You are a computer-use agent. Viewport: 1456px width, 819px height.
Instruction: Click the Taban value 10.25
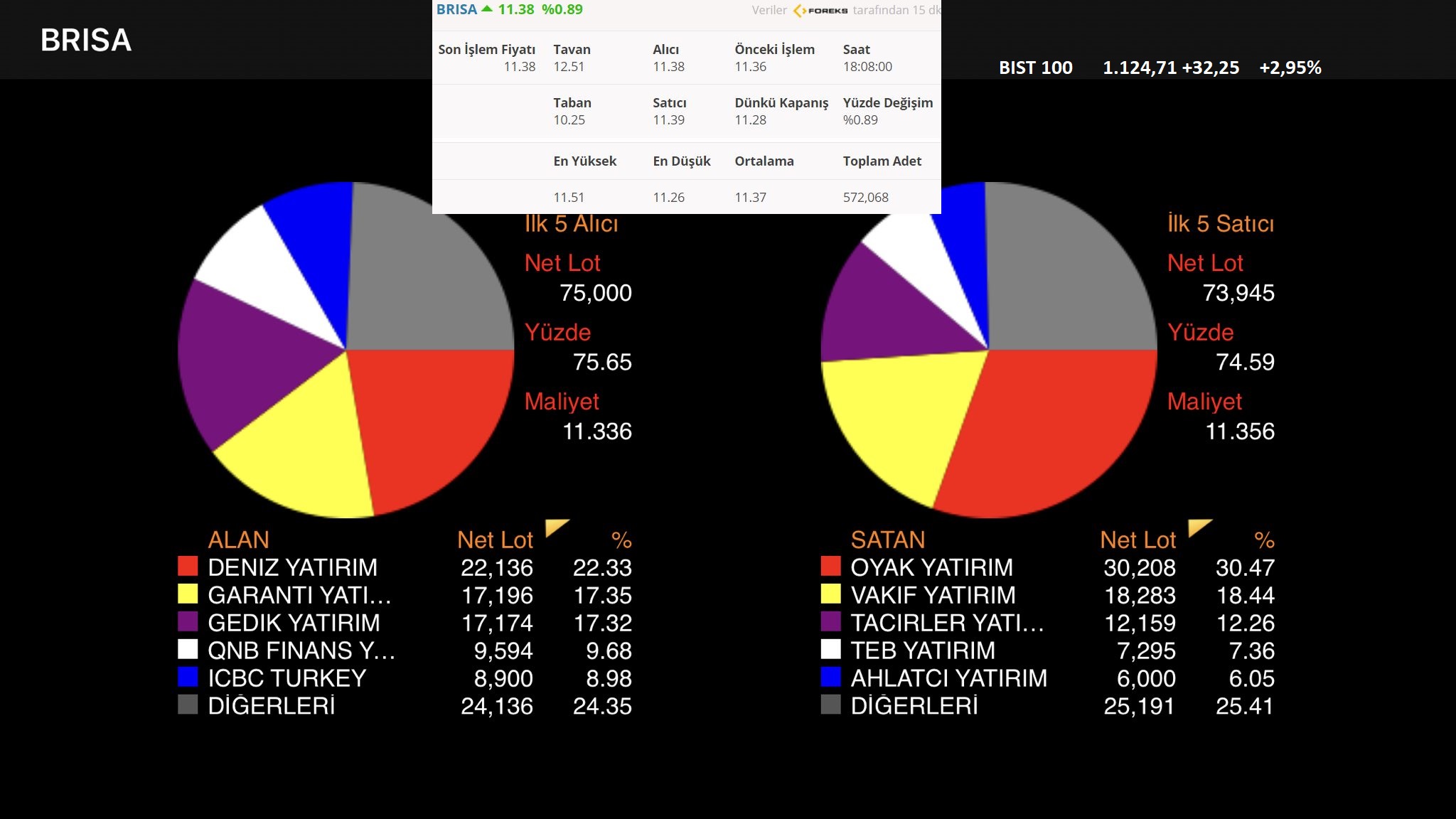569,119
